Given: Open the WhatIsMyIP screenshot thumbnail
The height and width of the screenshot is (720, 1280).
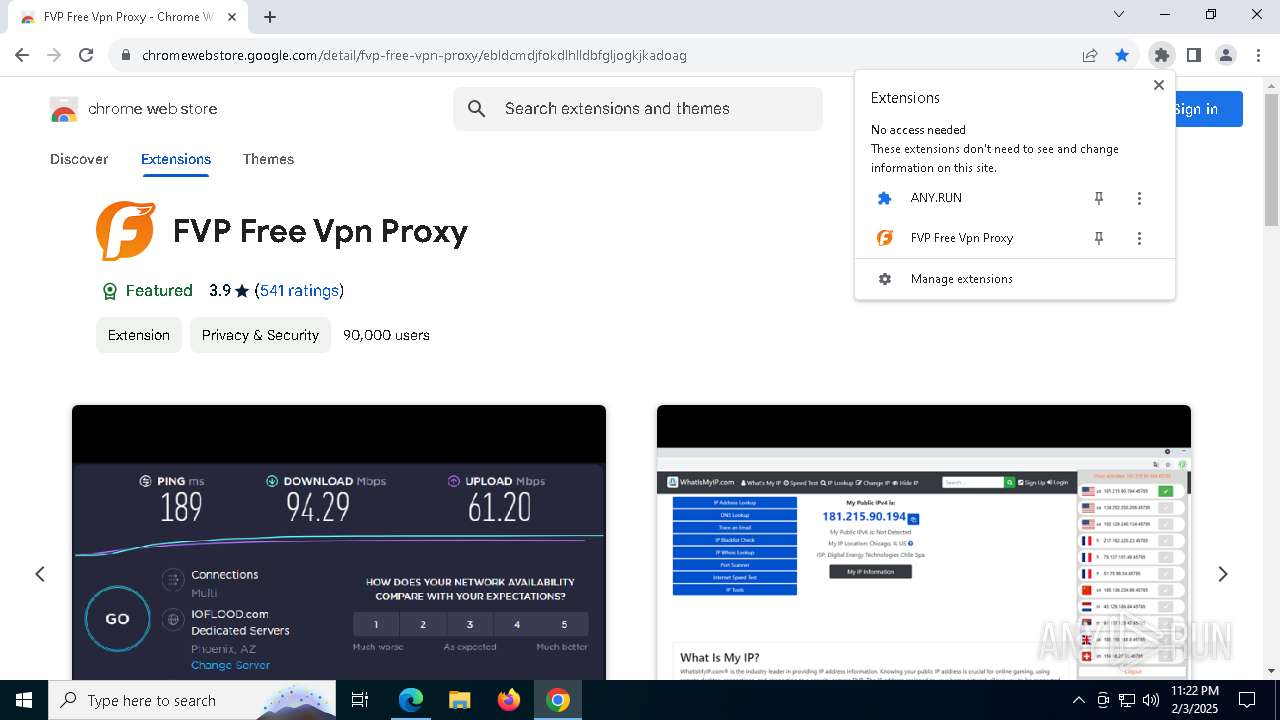Looking at the screenshot, I should pyautogui.click(x=924, y=542).
